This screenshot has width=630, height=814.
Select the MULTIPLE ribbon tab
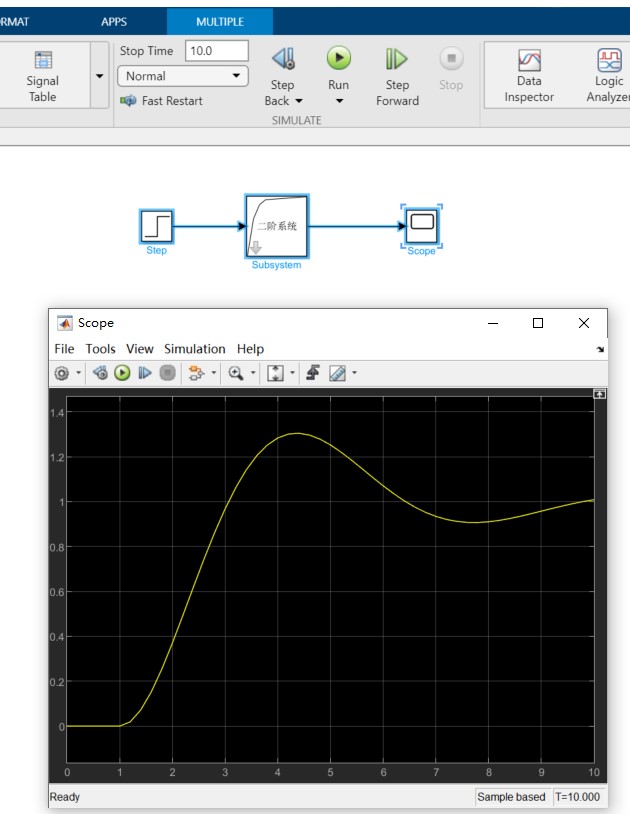coord(220,22)
